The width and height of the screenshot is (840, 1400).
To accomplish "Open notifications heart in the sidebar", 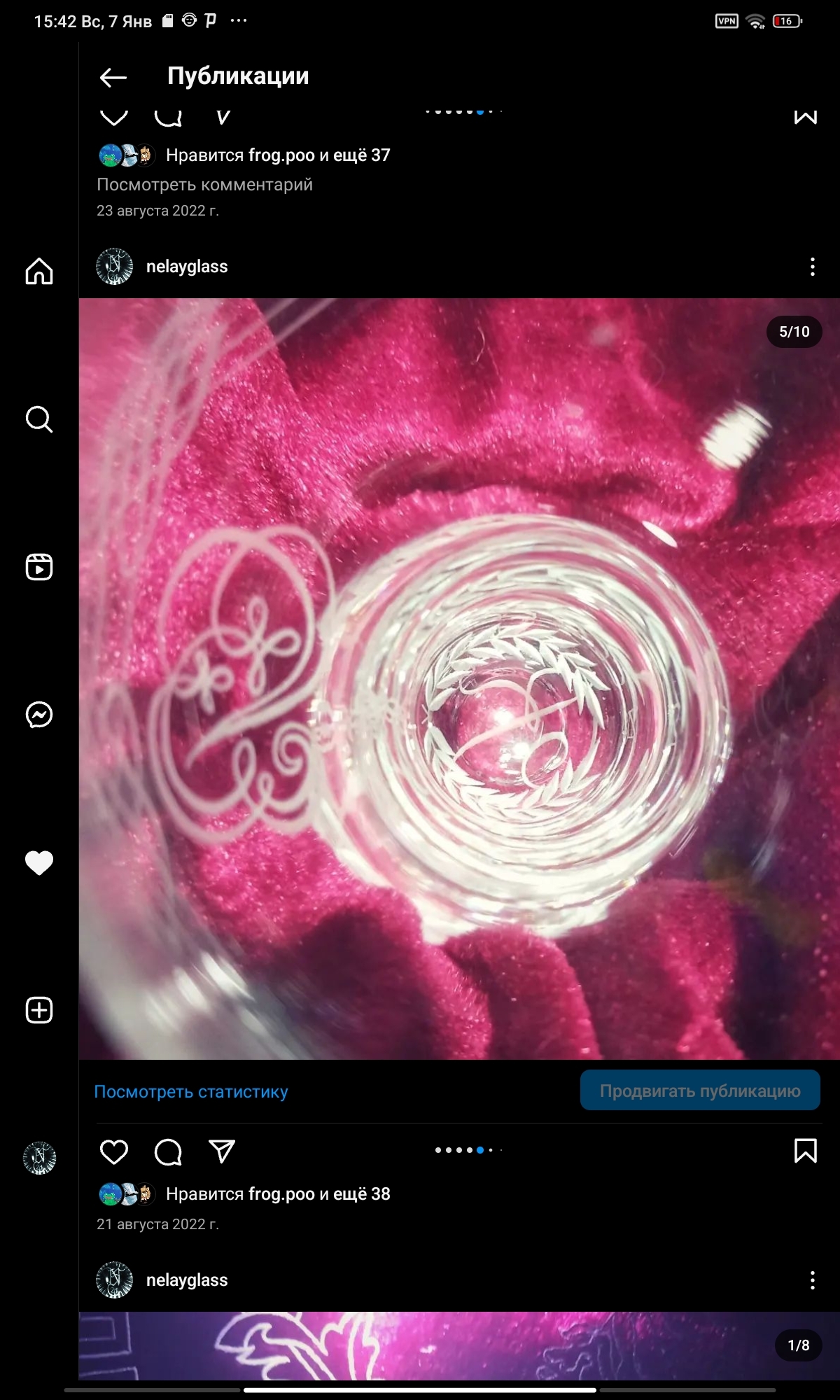I will coord(39,862).
